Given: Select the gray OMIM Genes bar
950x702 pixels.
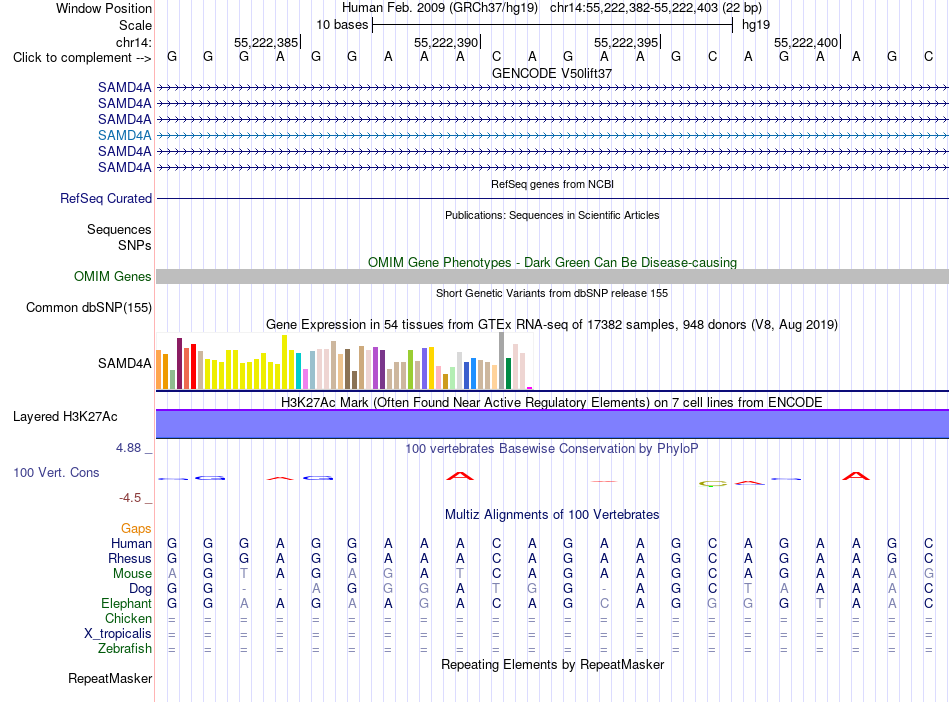Looking at the screenshot, I should [552, 276].
